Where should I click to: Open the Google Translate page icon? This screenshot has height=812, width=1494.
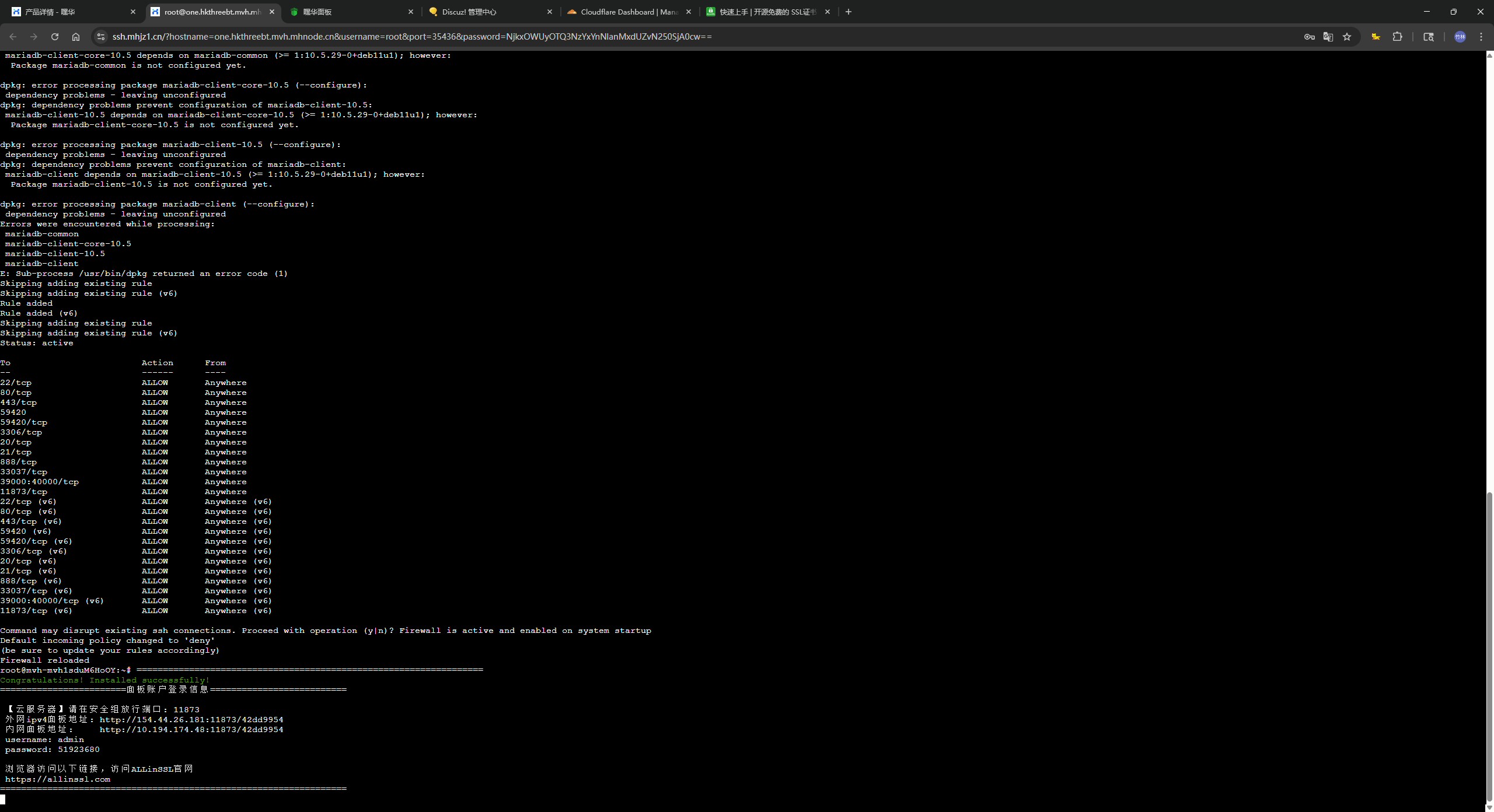(x=1328, y=37)
